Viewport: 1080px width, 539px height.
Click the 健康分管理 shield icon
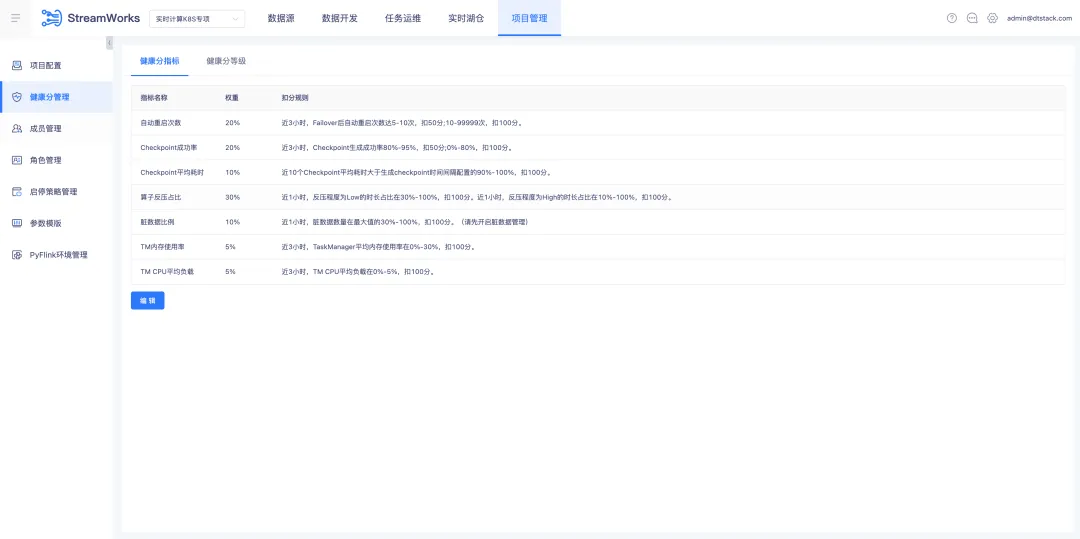click(17, 97)
